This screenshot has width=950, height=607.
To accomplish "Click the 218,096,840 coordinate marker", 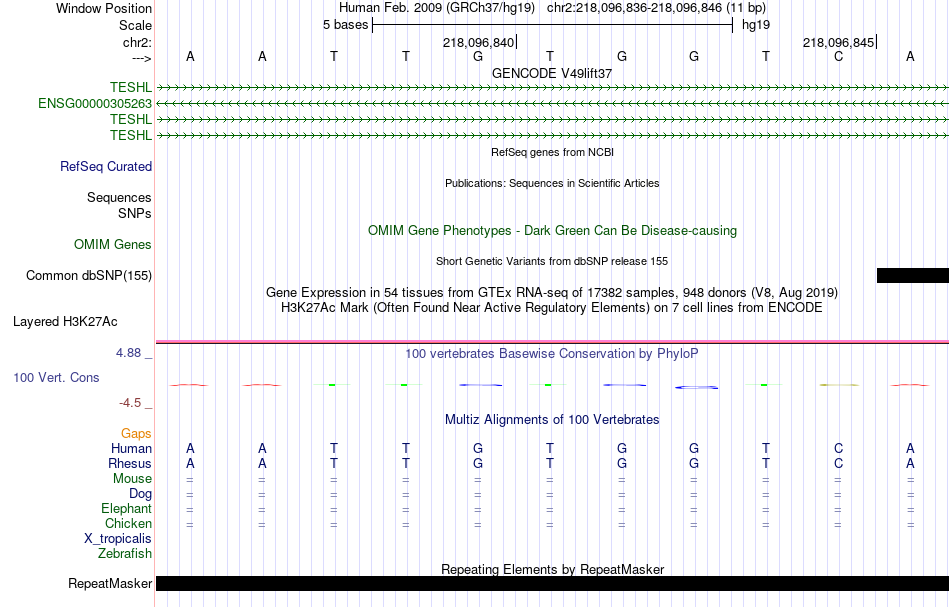I will (479, 42).
